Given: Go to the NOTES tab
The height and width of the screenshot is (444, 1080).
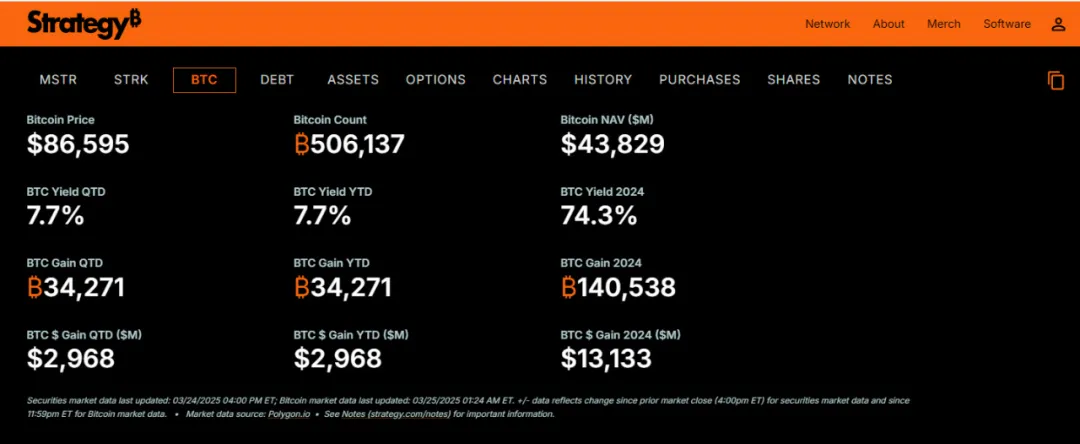Looking at the screenshot, I should point(870,80).
